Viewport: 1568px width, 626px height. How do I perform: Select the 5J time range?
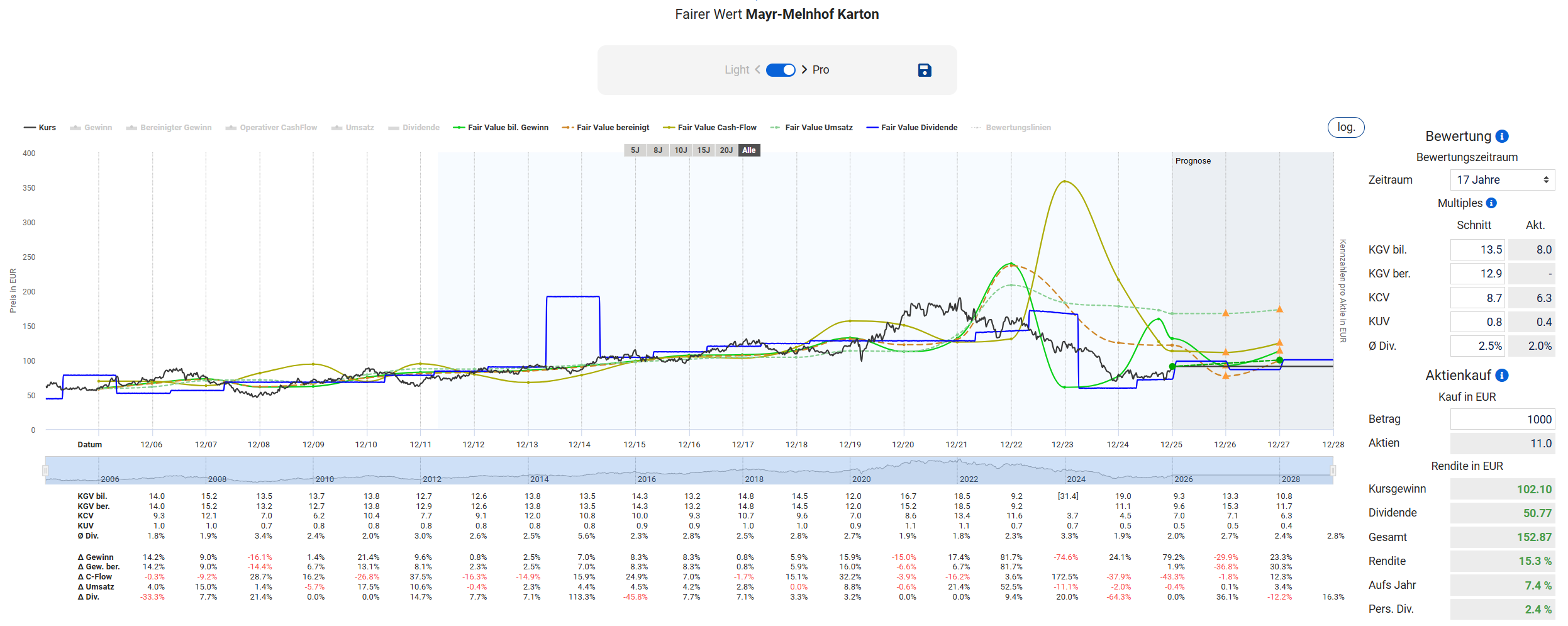pos(635,150)
